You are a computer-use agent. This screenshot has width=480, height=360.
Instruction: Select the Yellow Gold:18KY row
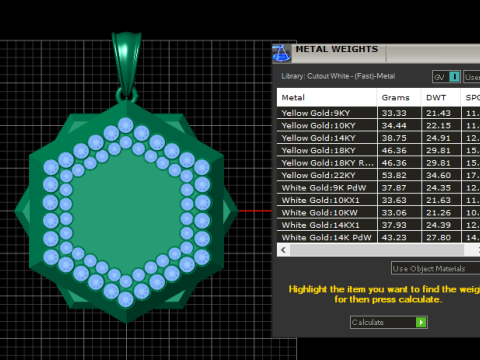pos(378,150)
